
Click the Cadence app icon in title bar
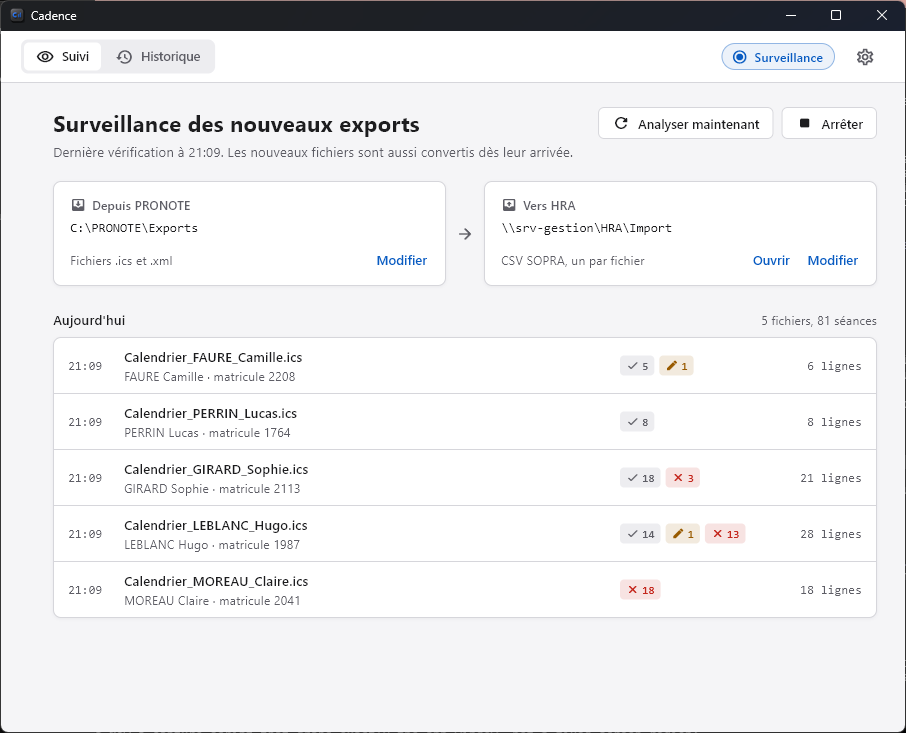(x=17, y=16)
